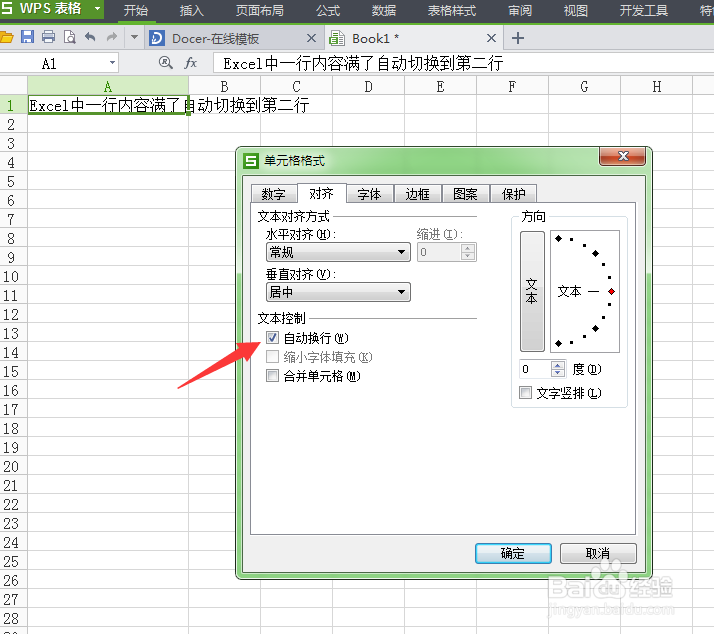Select column B header
Screen dimensions: 714x634
[x=224, y=86]
